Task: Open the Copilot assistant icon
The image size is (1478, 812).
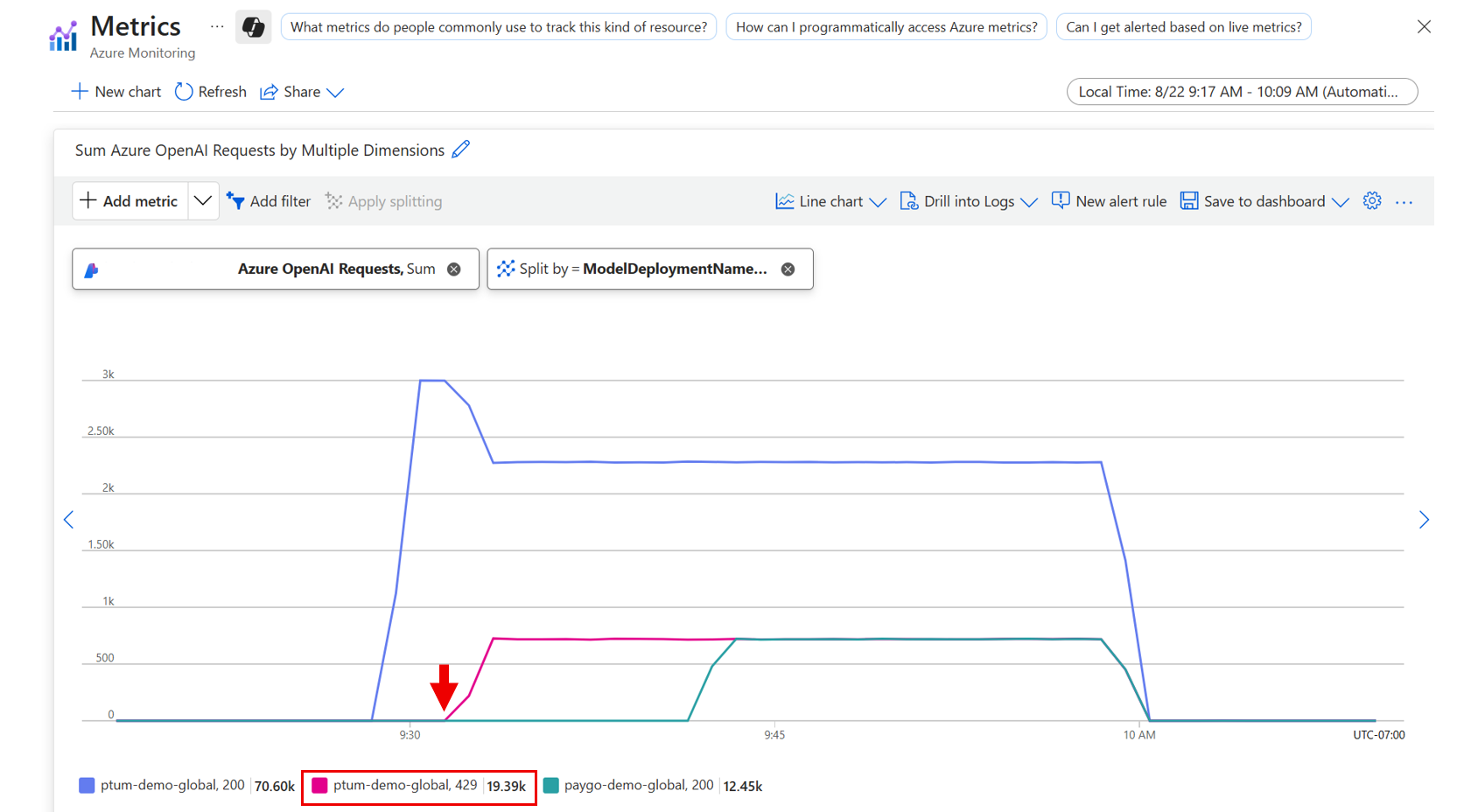Action: click(253, 26)
